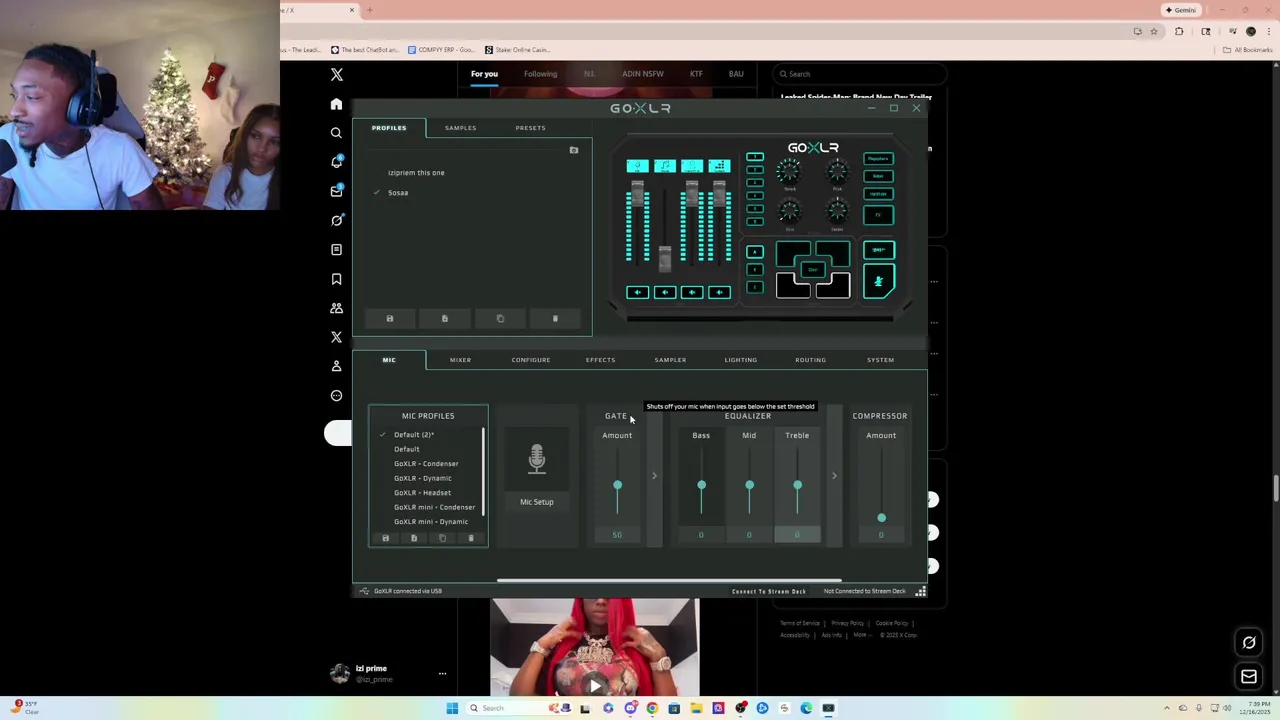This screenshot has height=720, width=1280.
Task: Expand Equalizer advanced settings arrow
Action: (834, 476)
